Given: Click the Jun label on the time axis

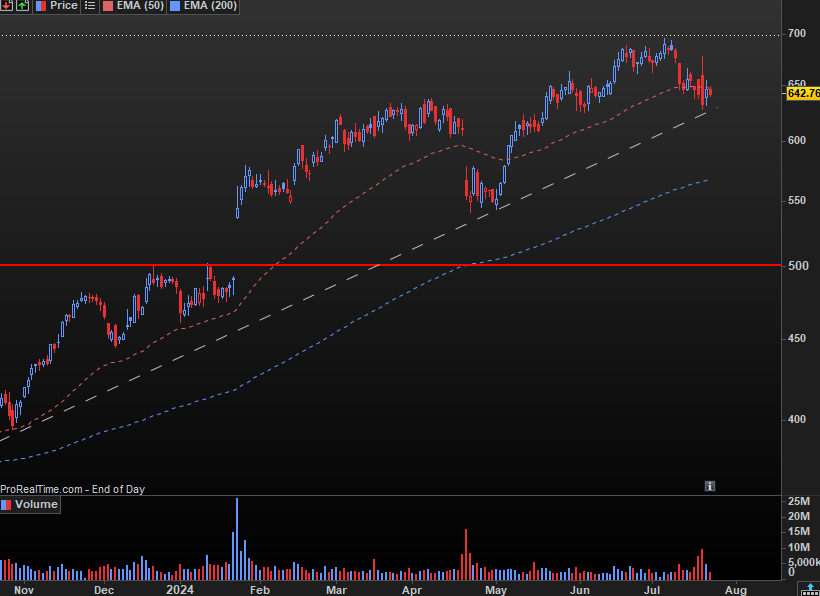Looking at the screenshot, I should tap(580, 590).
